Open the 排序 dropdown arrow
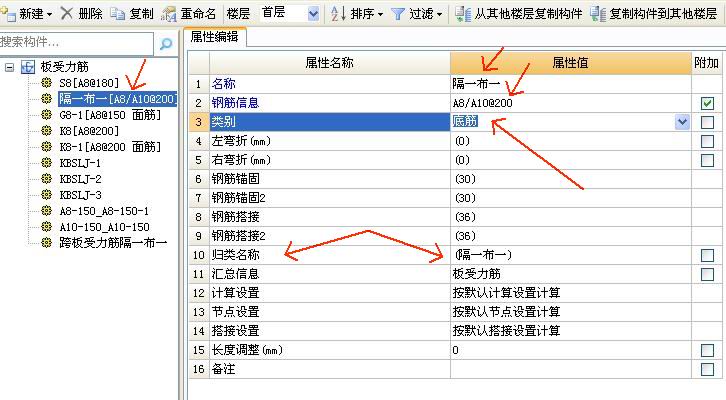Screen dimensions: 726x400 click(x=381, y=14)
